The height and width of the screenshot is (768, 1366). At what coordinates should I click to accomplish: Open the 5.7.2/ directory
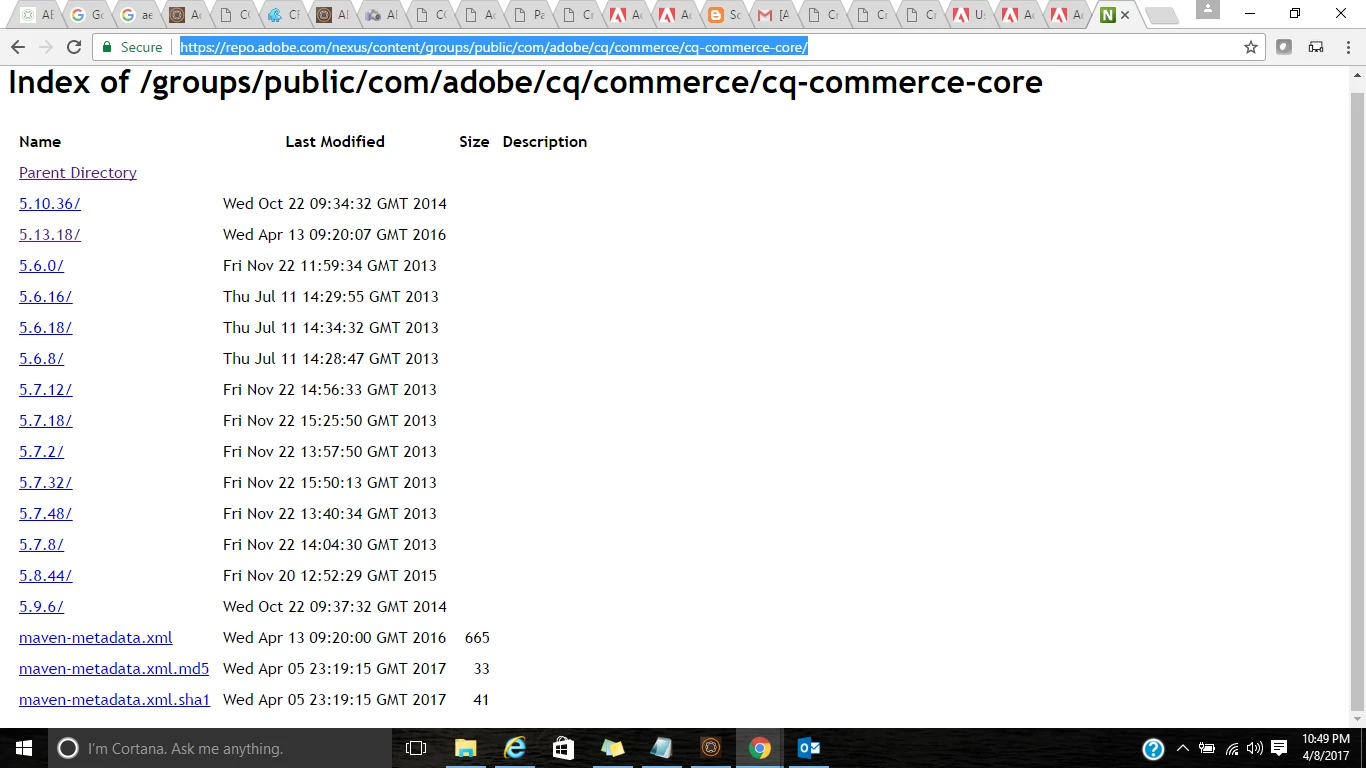tap(41, 452)
